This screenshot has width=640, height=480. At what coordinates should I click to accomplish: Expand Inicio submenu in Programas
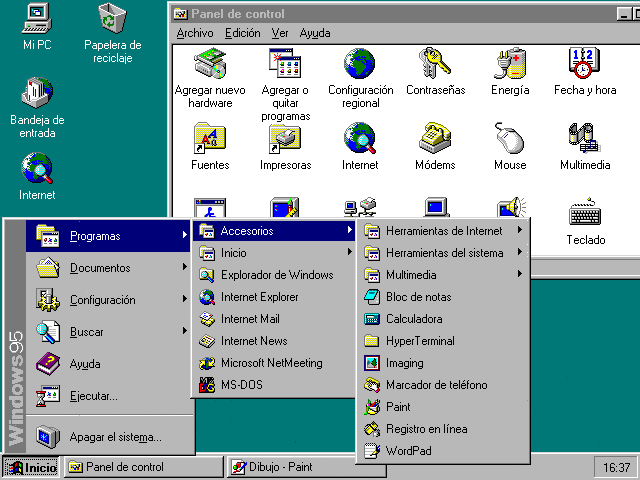[274, 253]
